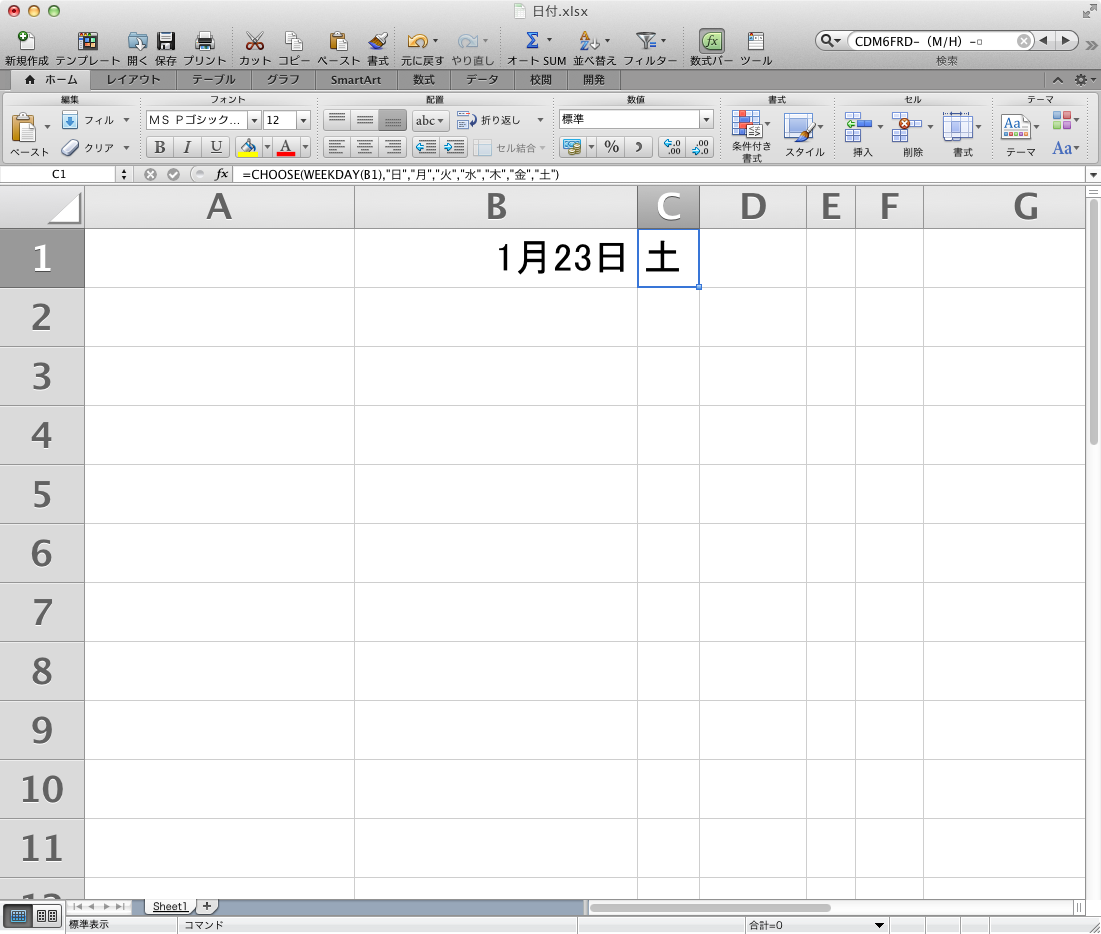Open the Formulas (数式) ribbon tab
Viewport: 1101px width, 934px height.
click(x=423, y=80)
